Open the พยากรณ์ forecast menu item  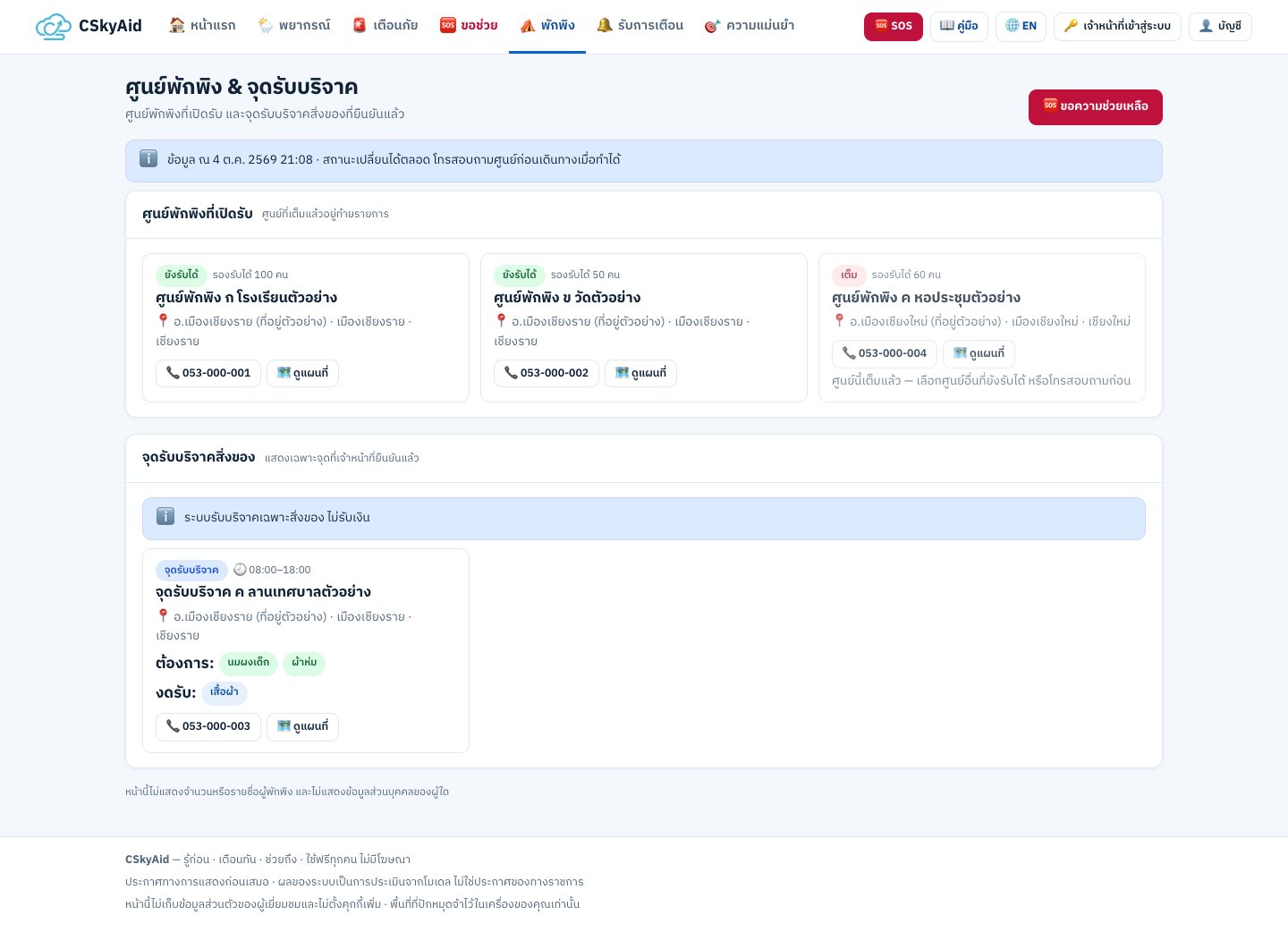[293, 26]
